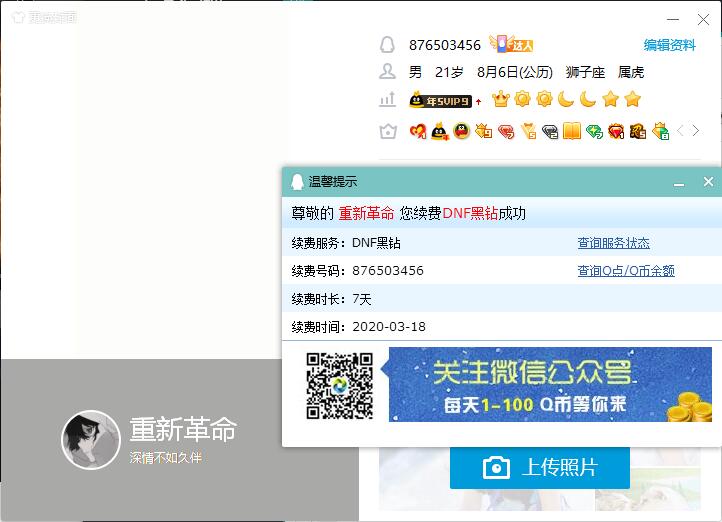Open the flaming red gem badge numbered 1

tap(616, 131)
